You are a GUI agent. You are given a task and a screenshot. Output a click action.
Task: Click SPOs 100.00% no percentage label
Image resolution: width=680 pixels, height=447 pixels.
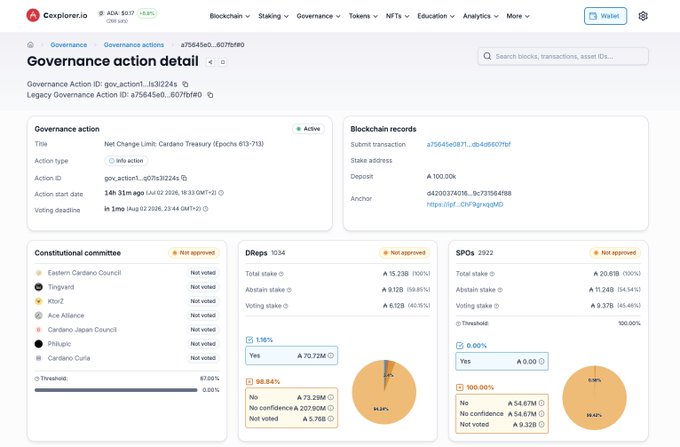pyautogui.click(x=480, y=388)
